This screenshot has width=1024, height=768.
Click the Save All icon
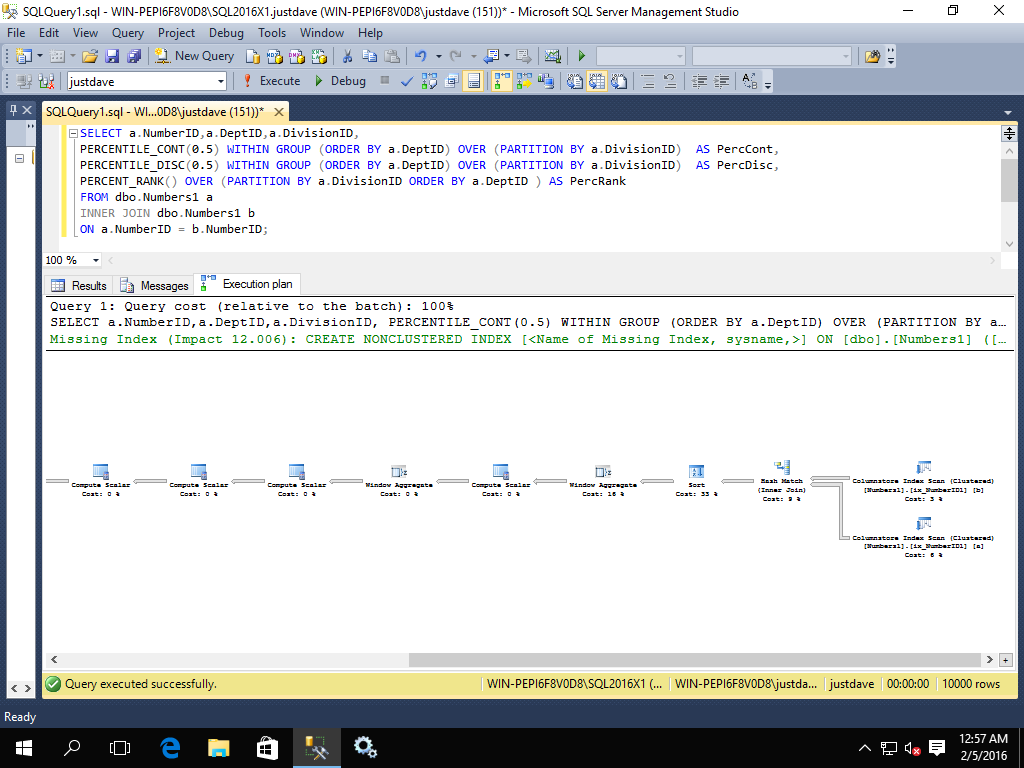(x=134, y=56)
